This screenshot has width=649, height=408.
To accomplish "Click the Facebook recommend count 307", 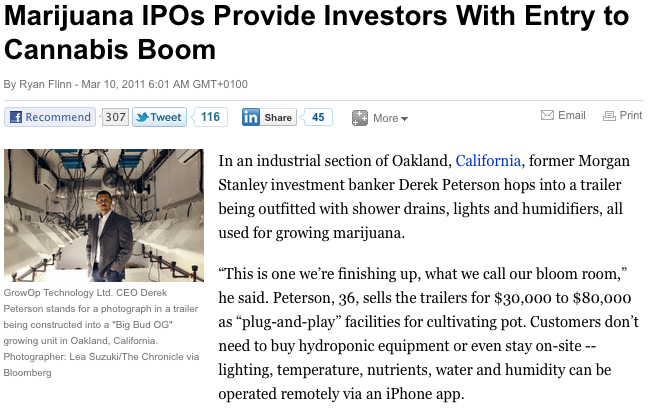I will pos(115,117).
